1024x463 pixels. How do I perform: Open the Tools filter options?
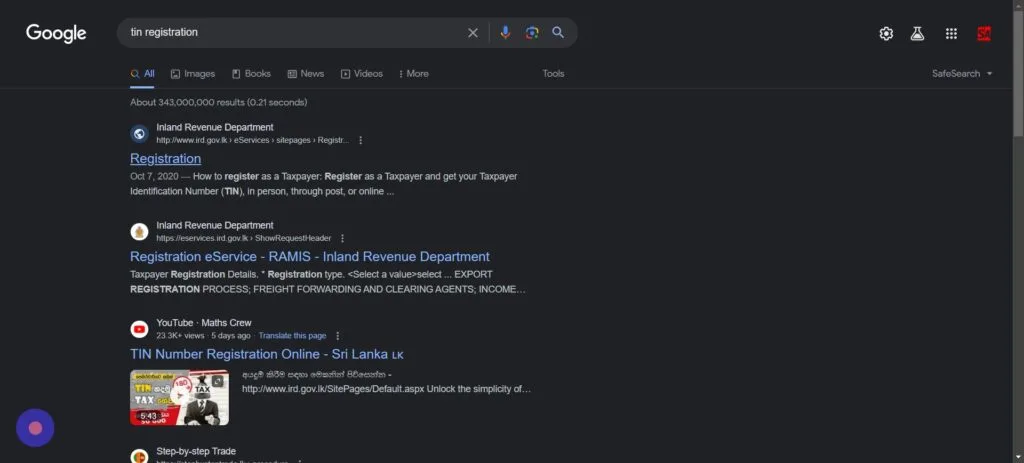click(553, 74)
